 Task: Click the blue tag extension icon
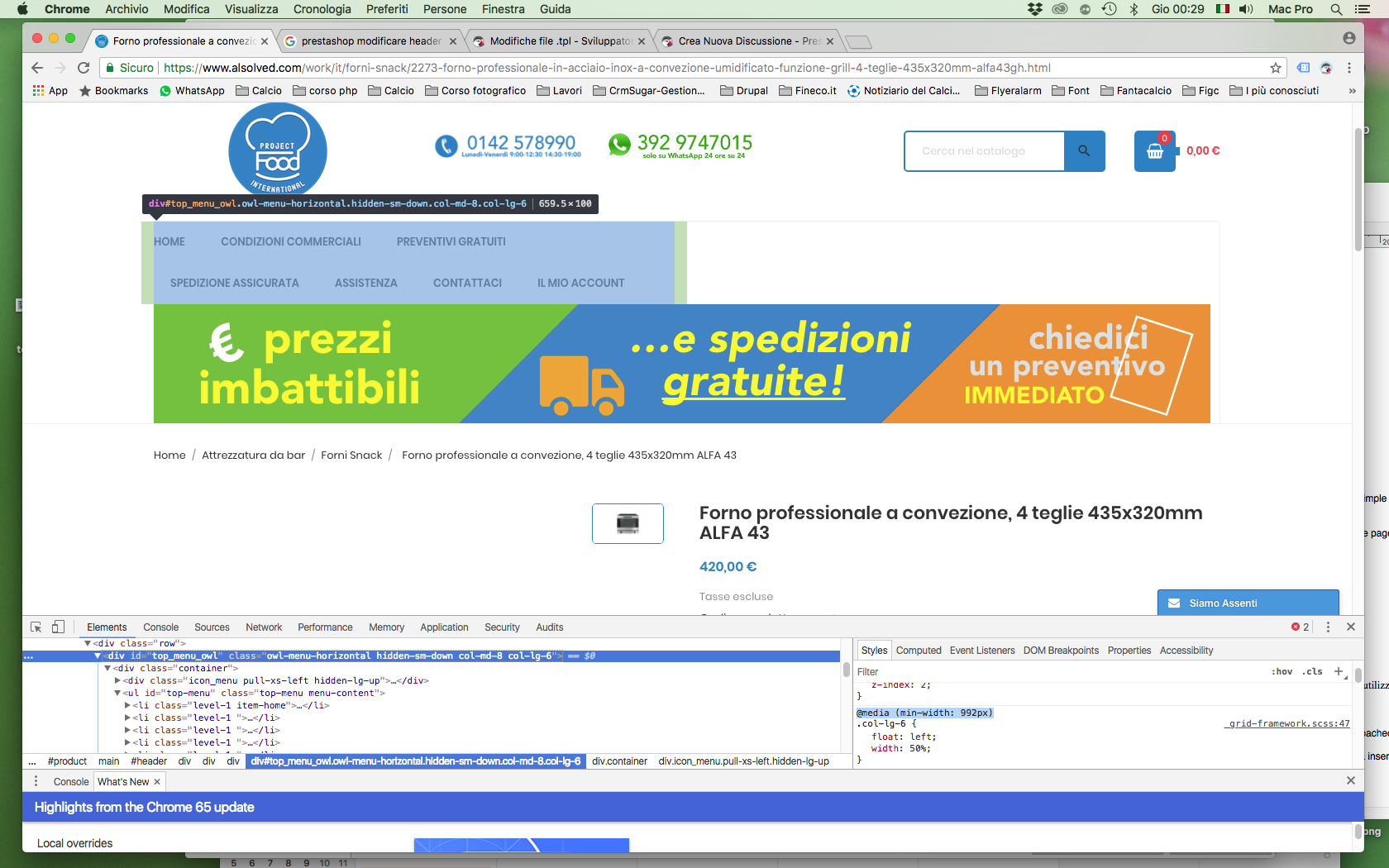1304,68
